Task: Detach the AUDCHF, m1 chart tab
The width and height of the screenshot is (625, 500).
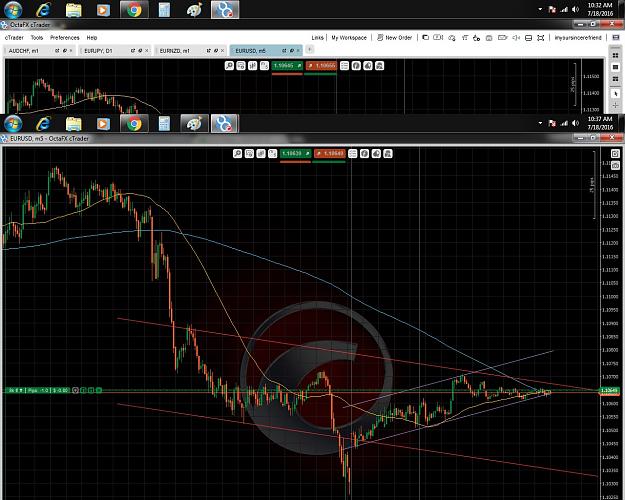Action: [57, 51]
